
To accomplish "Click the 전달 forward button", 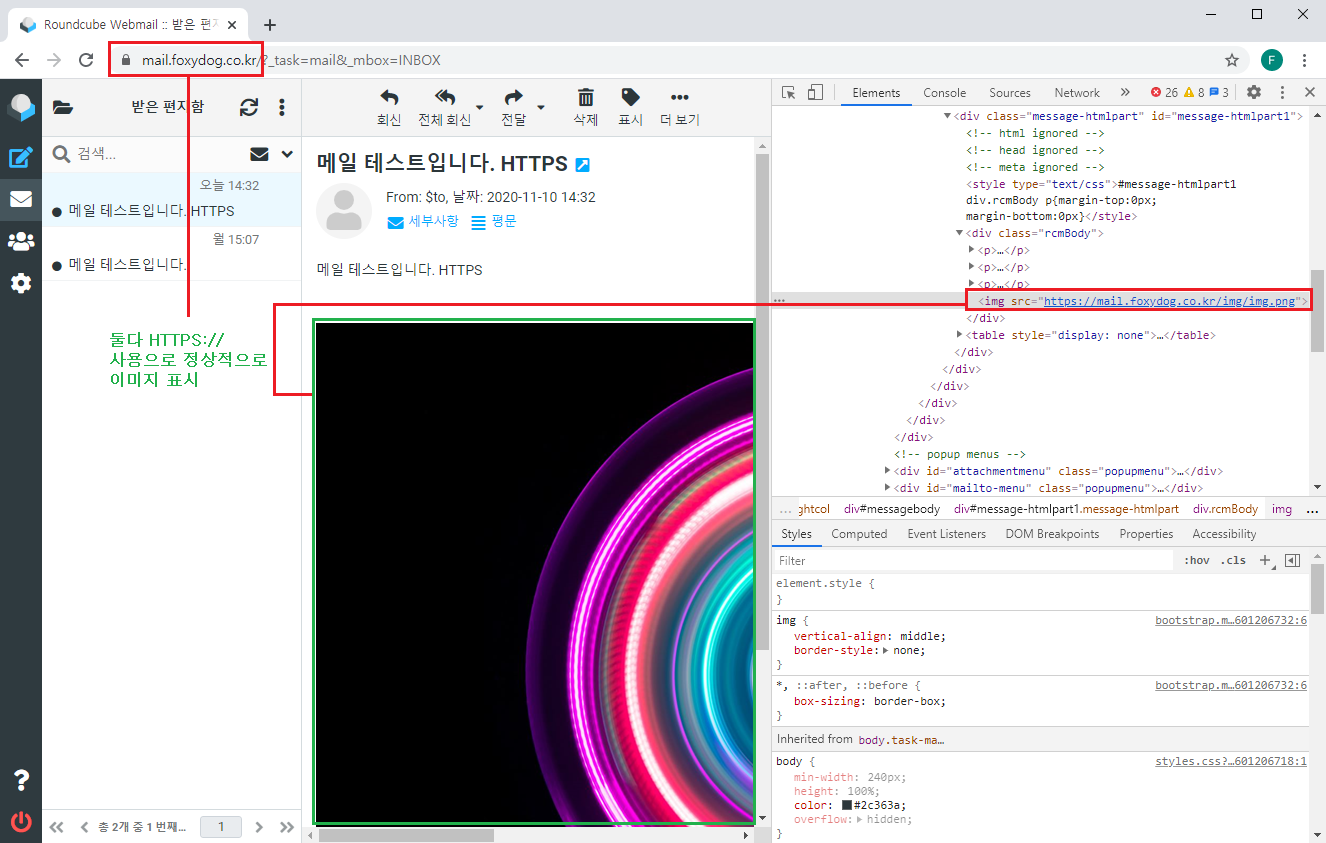I will 513,107.
